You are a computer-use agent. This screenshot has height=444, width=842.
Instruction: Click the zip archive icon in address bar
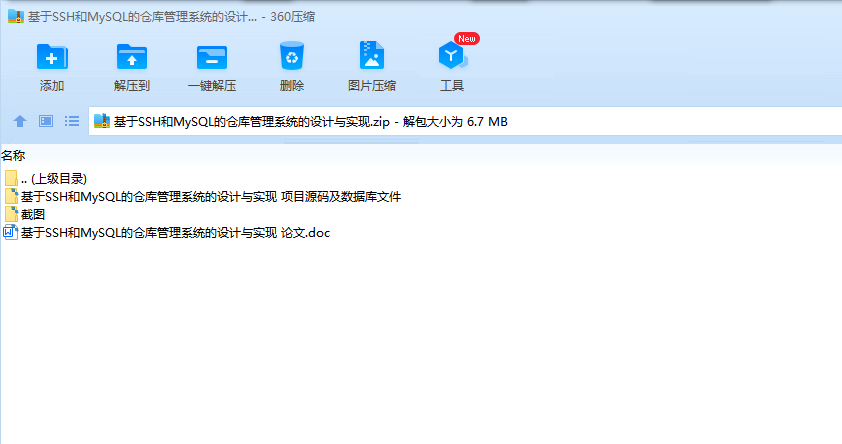[x=101, y=121]
